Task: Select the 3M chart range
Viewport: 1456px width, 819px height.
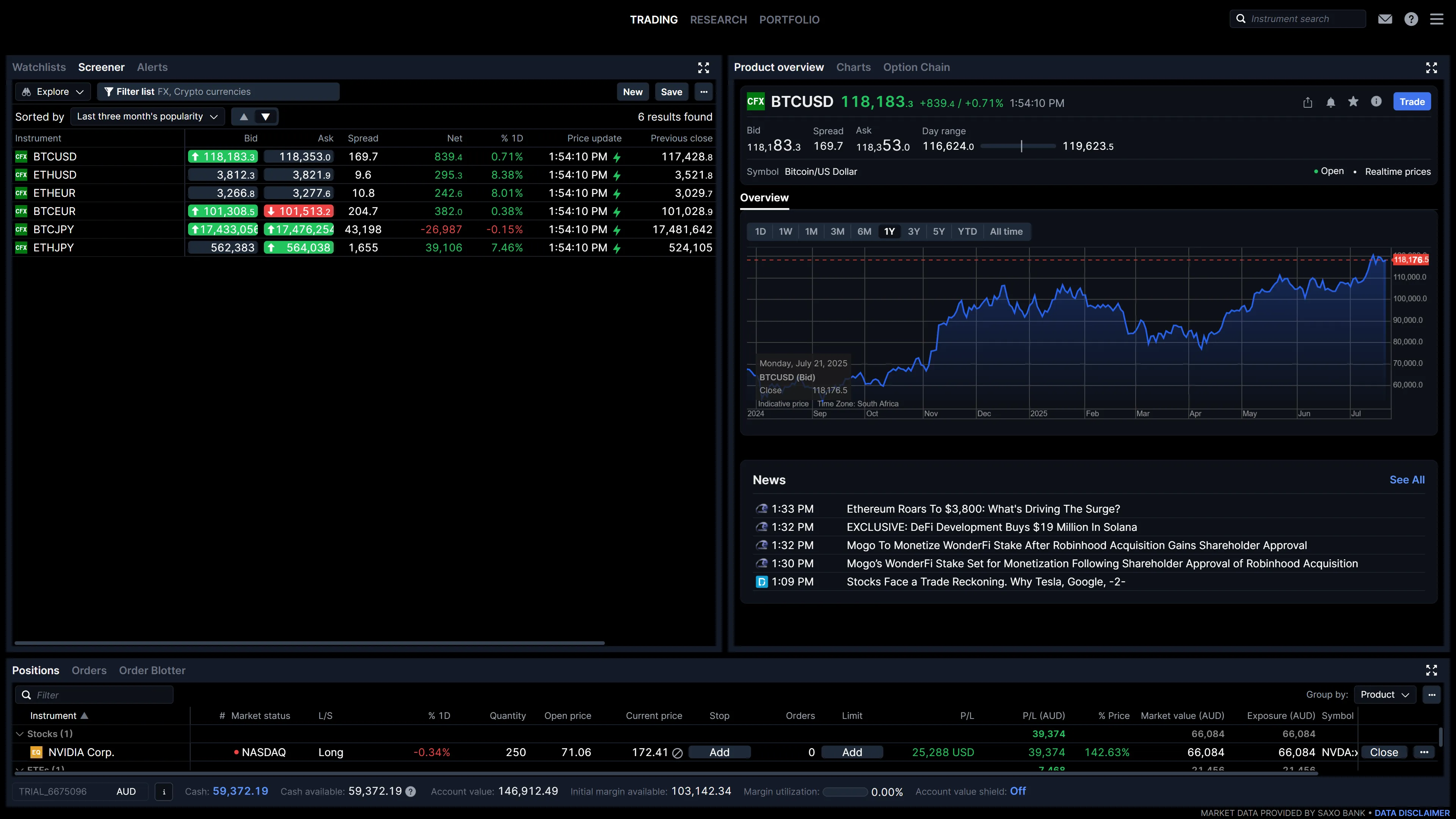Action: (837, 231)
